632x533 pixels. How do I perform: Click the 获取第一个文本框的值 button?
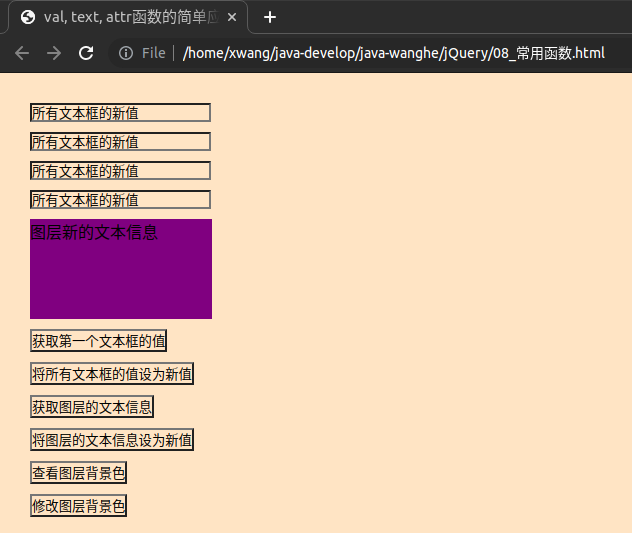tap(98, 341)
